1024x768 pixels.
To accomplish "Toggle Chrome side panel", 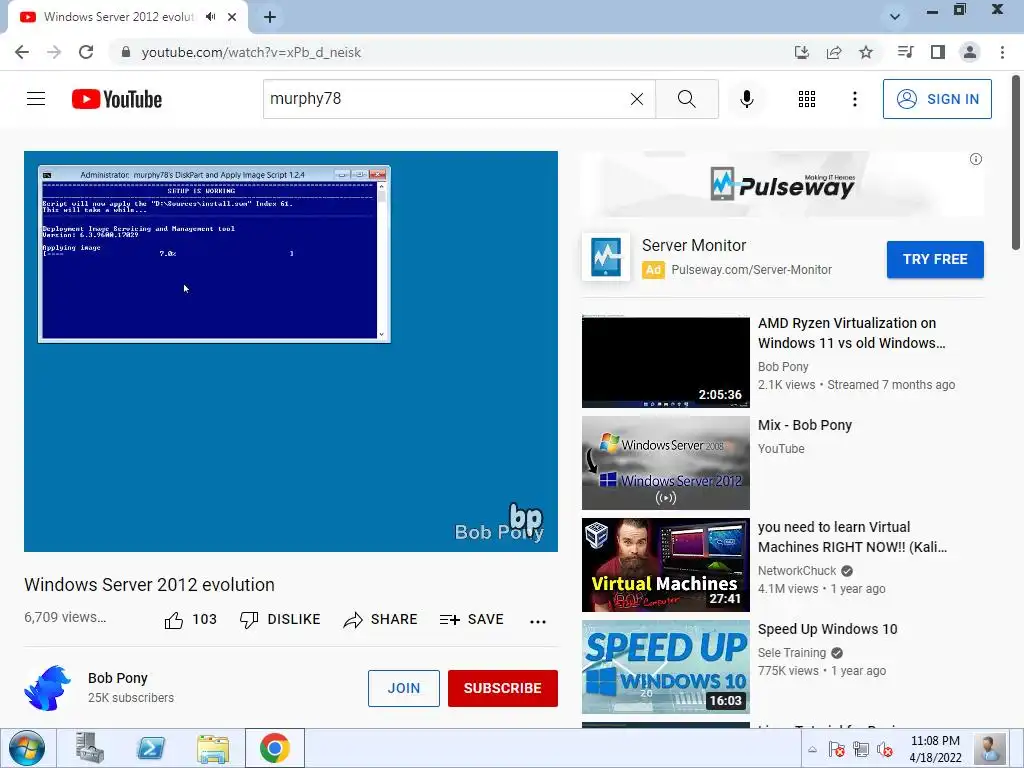I will point(938,52).
